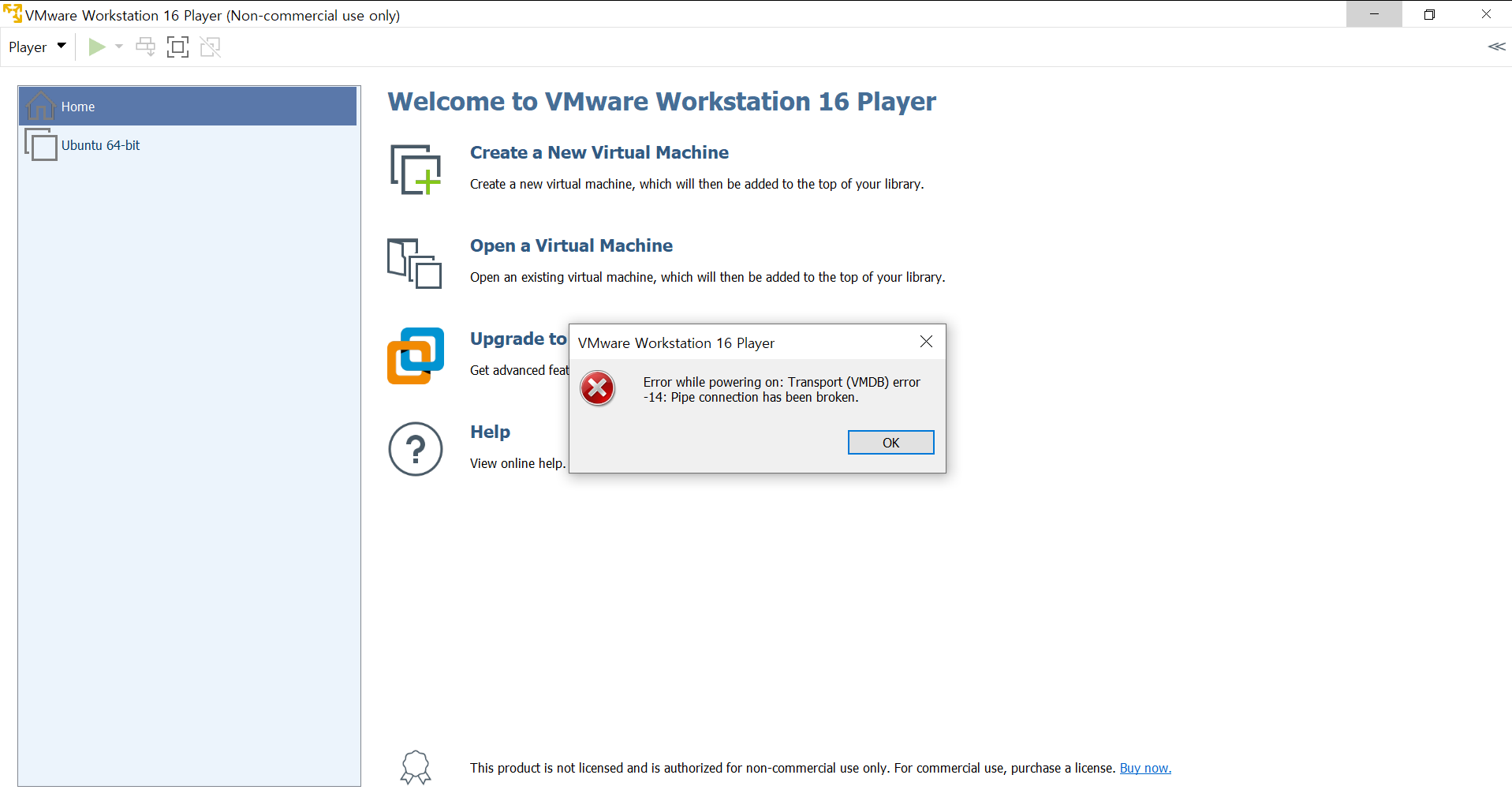Click 'Welcome to VMware Workstation 16 Player' title
The height and width of the screenshot is (801, 1512).
pos(662,101)
